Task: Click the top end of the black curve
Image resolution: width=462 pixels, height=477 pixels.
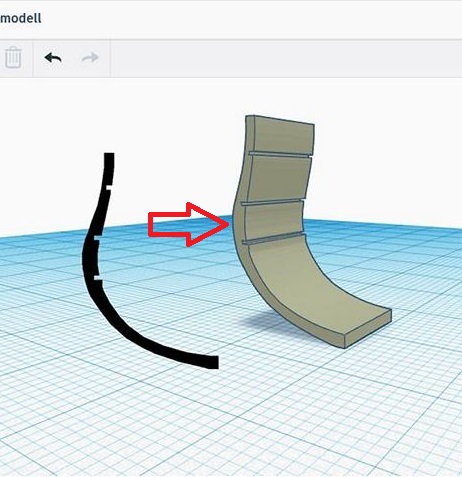Action: click(109, 157)
